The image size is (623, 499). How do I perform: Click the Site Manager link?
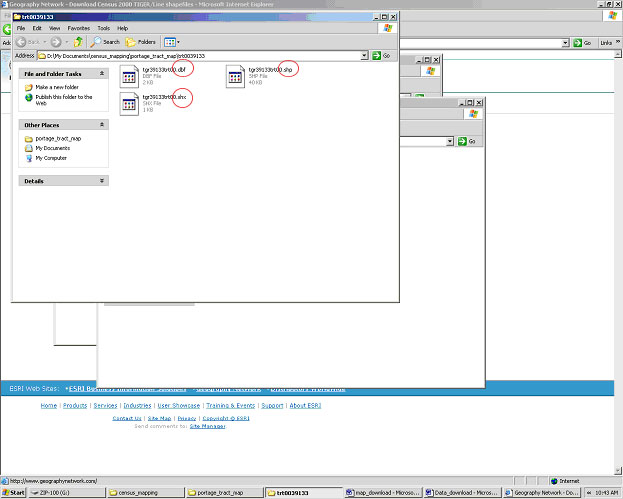pos(207,426)
